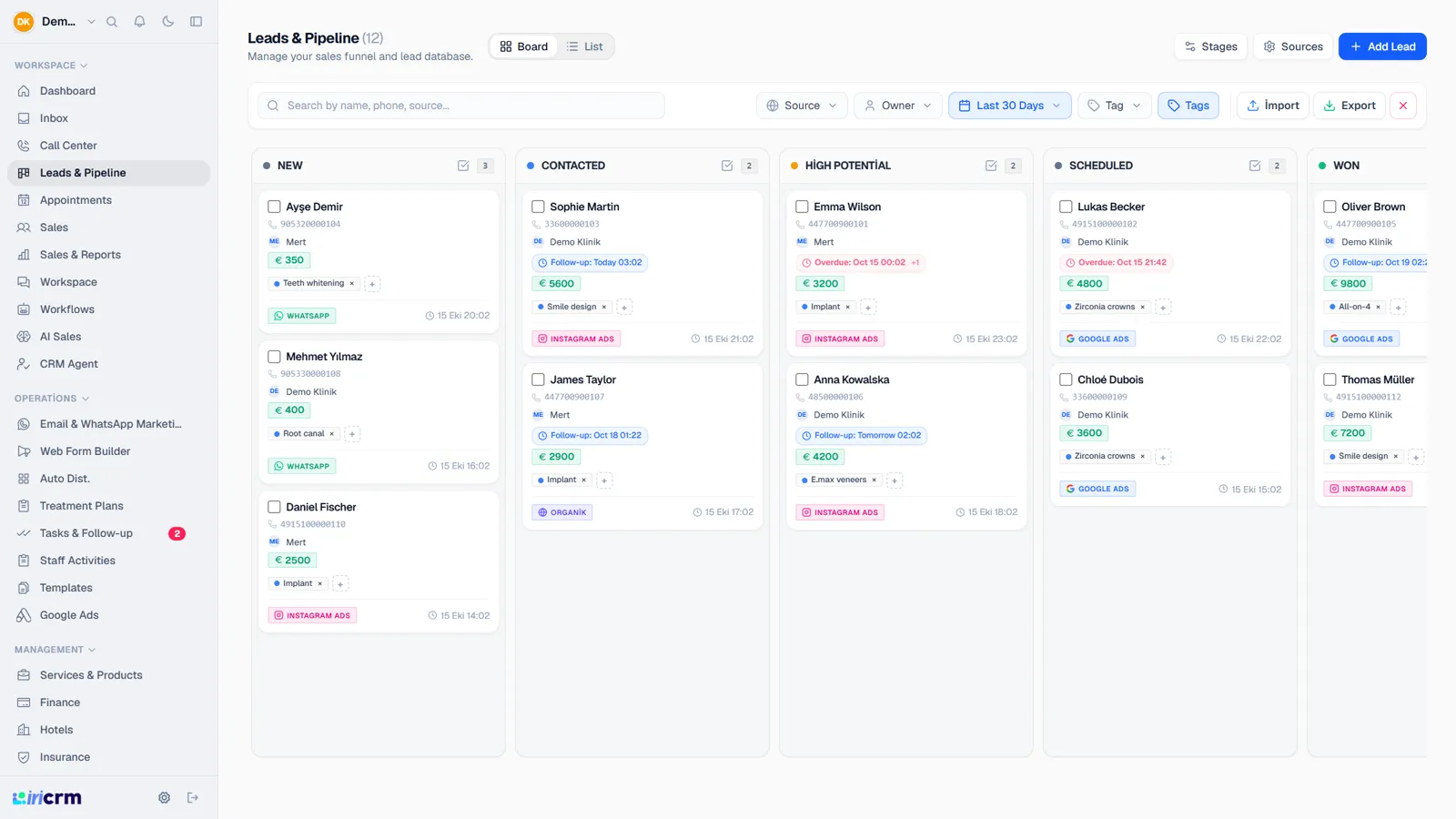1456x819 pixels.
Task: Click the Export button
Action: pyautogui.click(x=1350, y=106)
